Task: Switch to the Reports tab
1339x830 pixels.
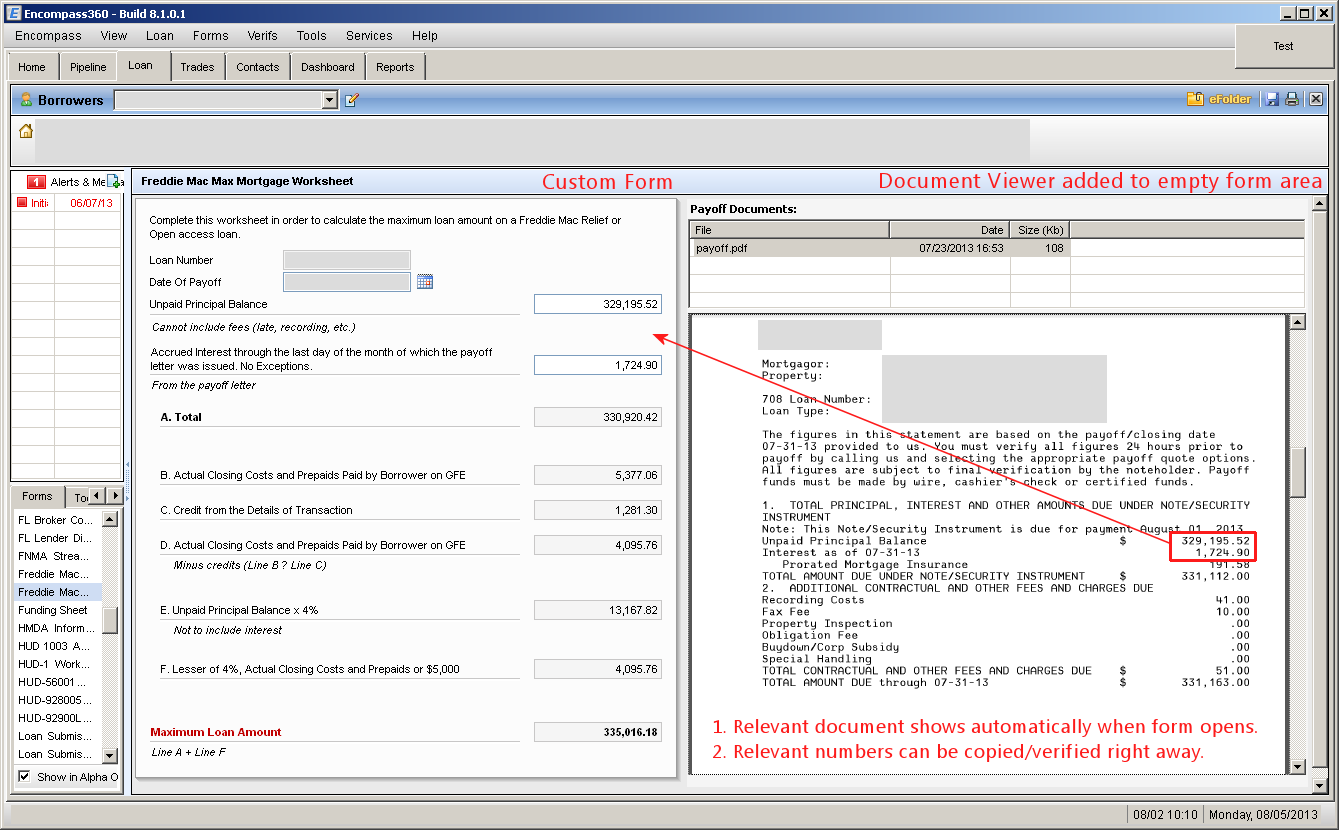Action: 395,67
